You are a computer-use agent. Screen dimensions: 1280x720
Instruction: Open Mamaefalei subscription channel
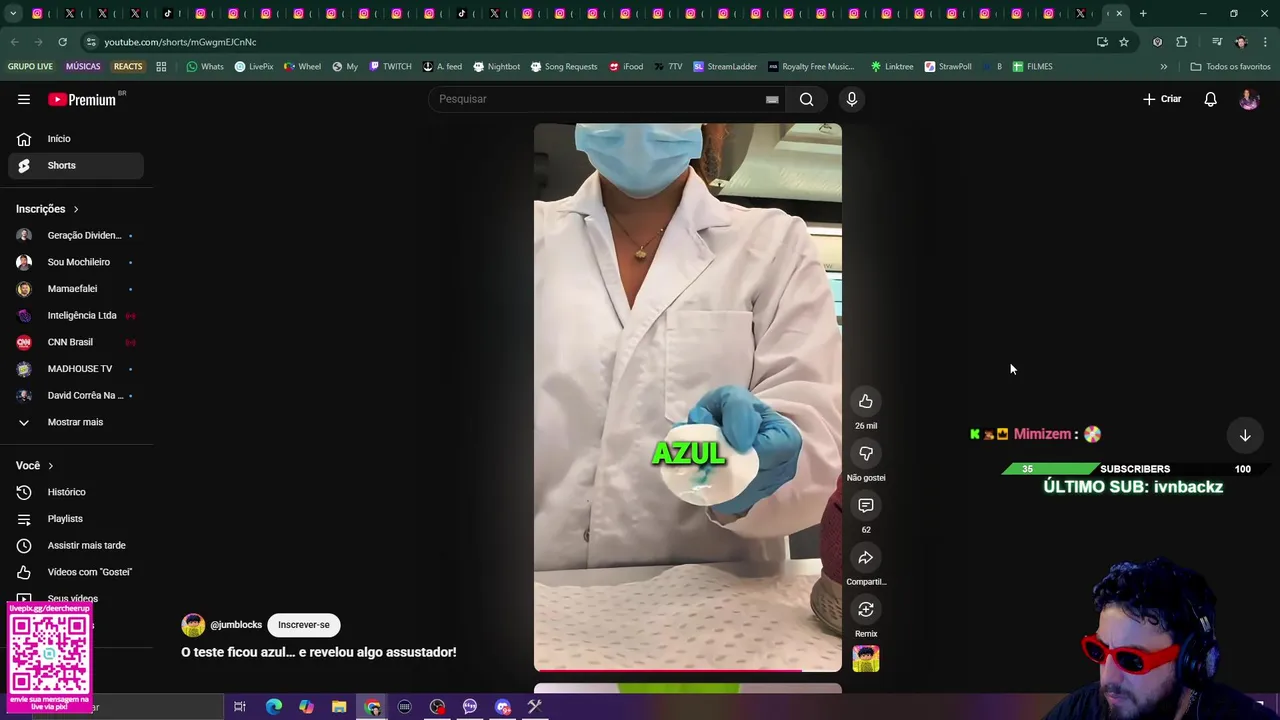pos(76,289)
